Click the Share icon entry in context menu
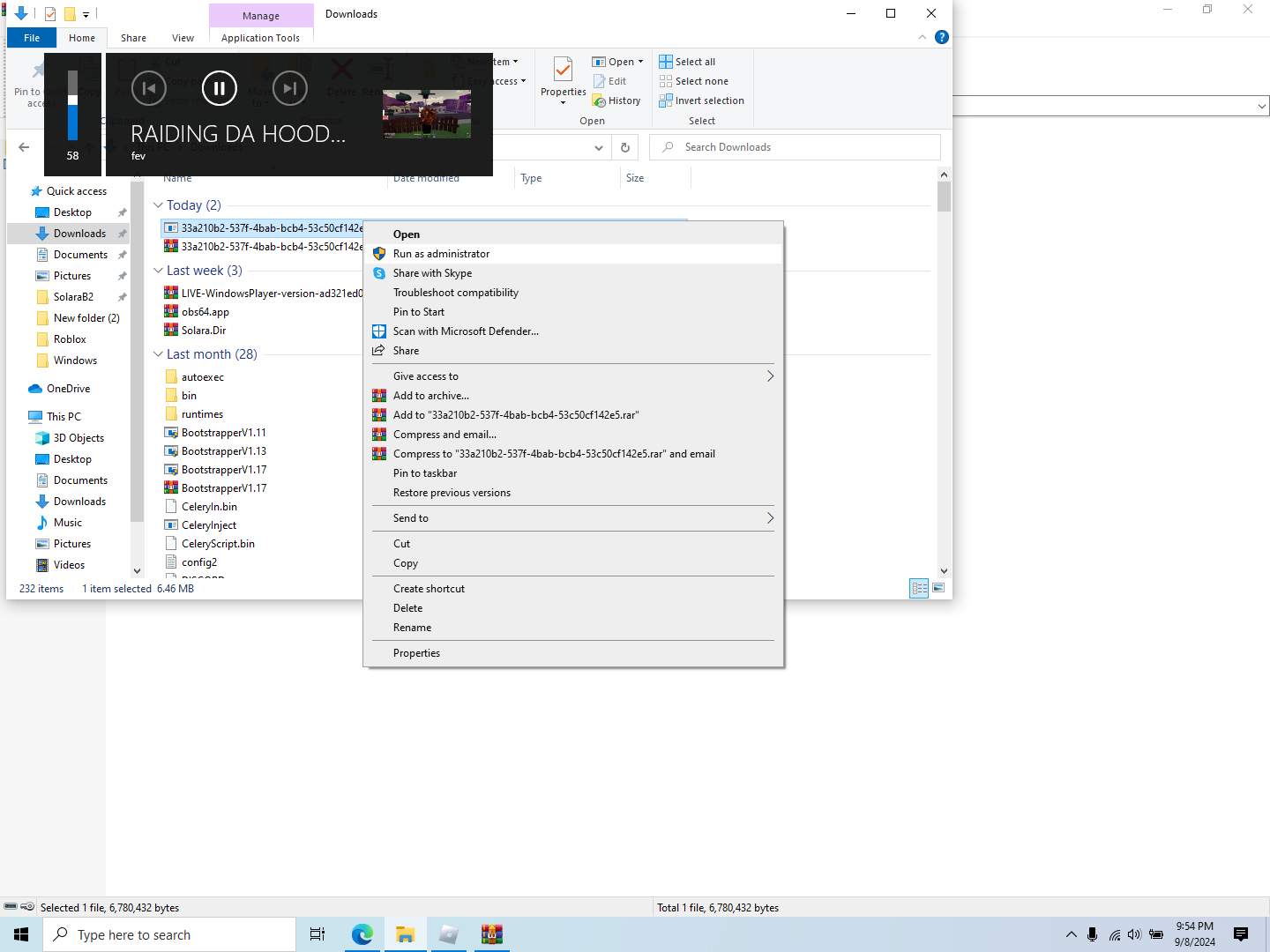 (x=573, y=351)
